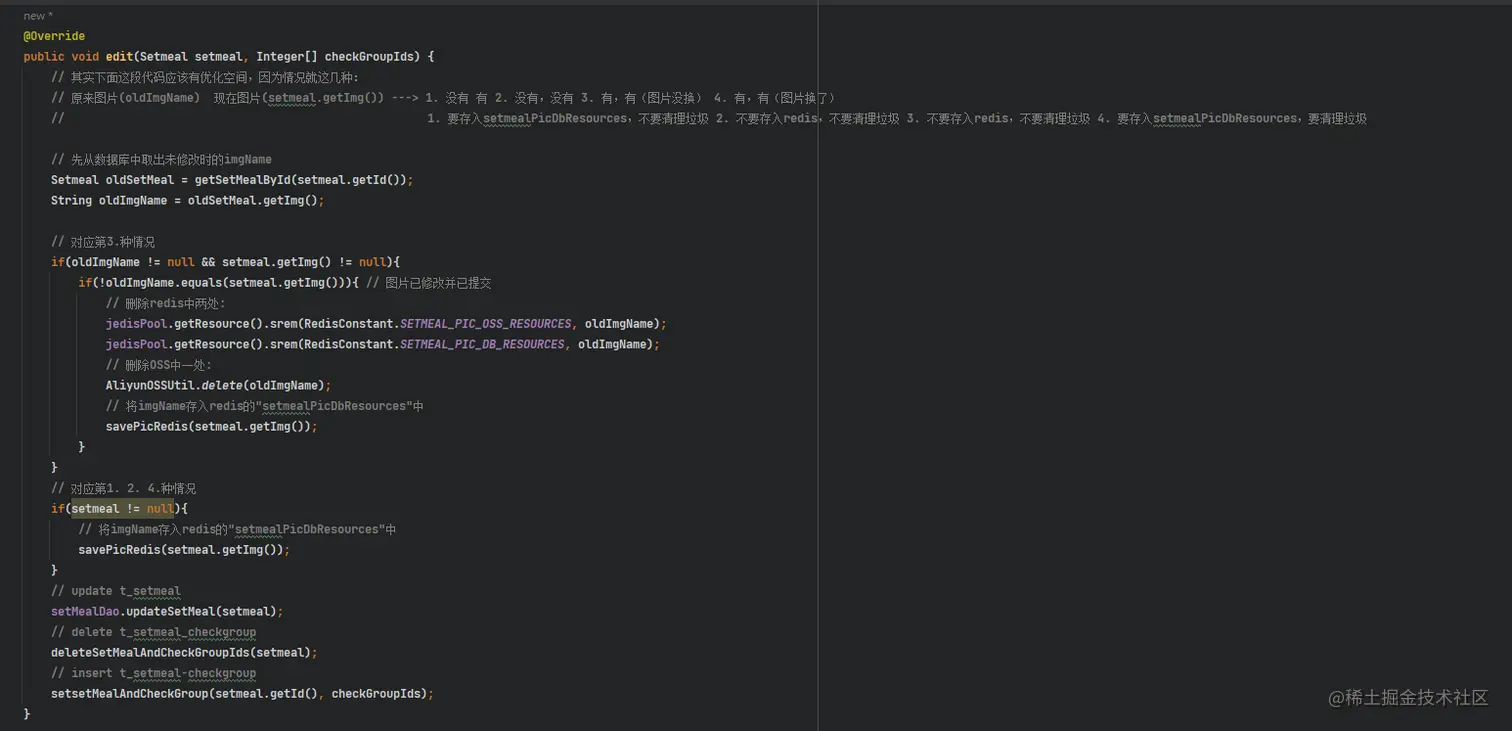Click the trailing comment "图片已修改并已提交"

pyautogui.click(x=428, y=283)
